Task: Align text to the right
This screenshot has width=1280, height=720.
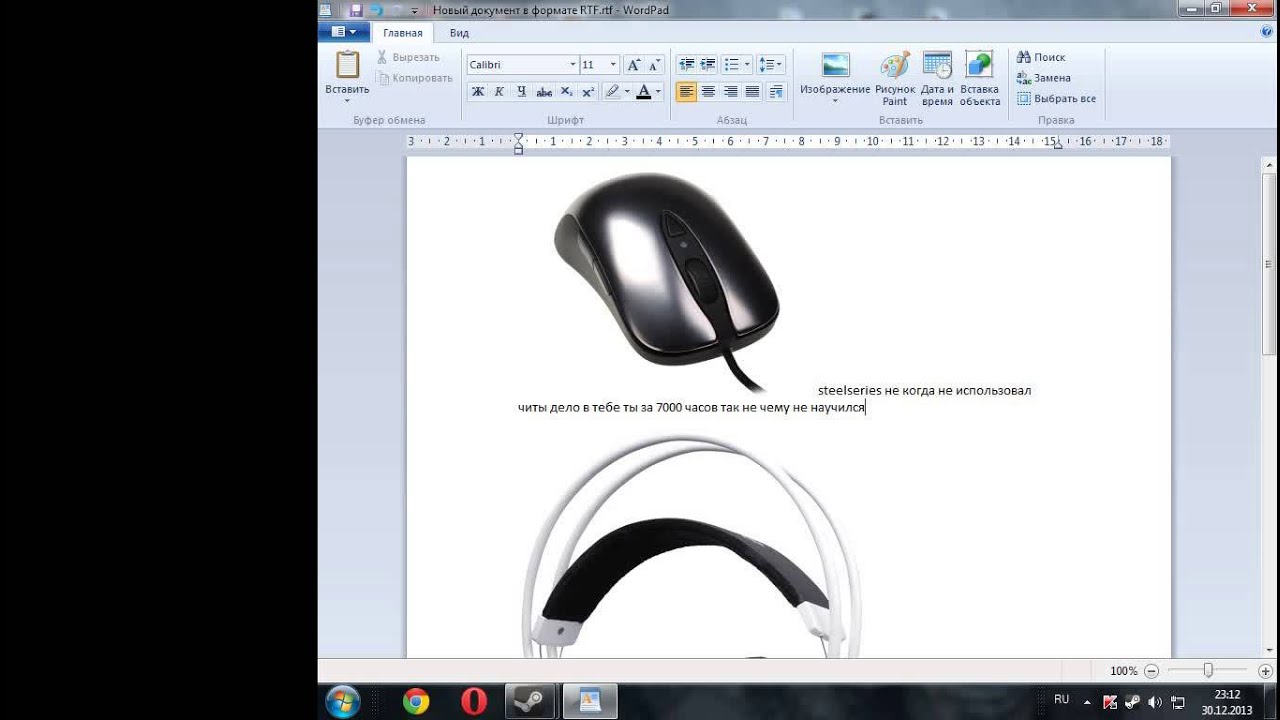Action: click(730, 92)
